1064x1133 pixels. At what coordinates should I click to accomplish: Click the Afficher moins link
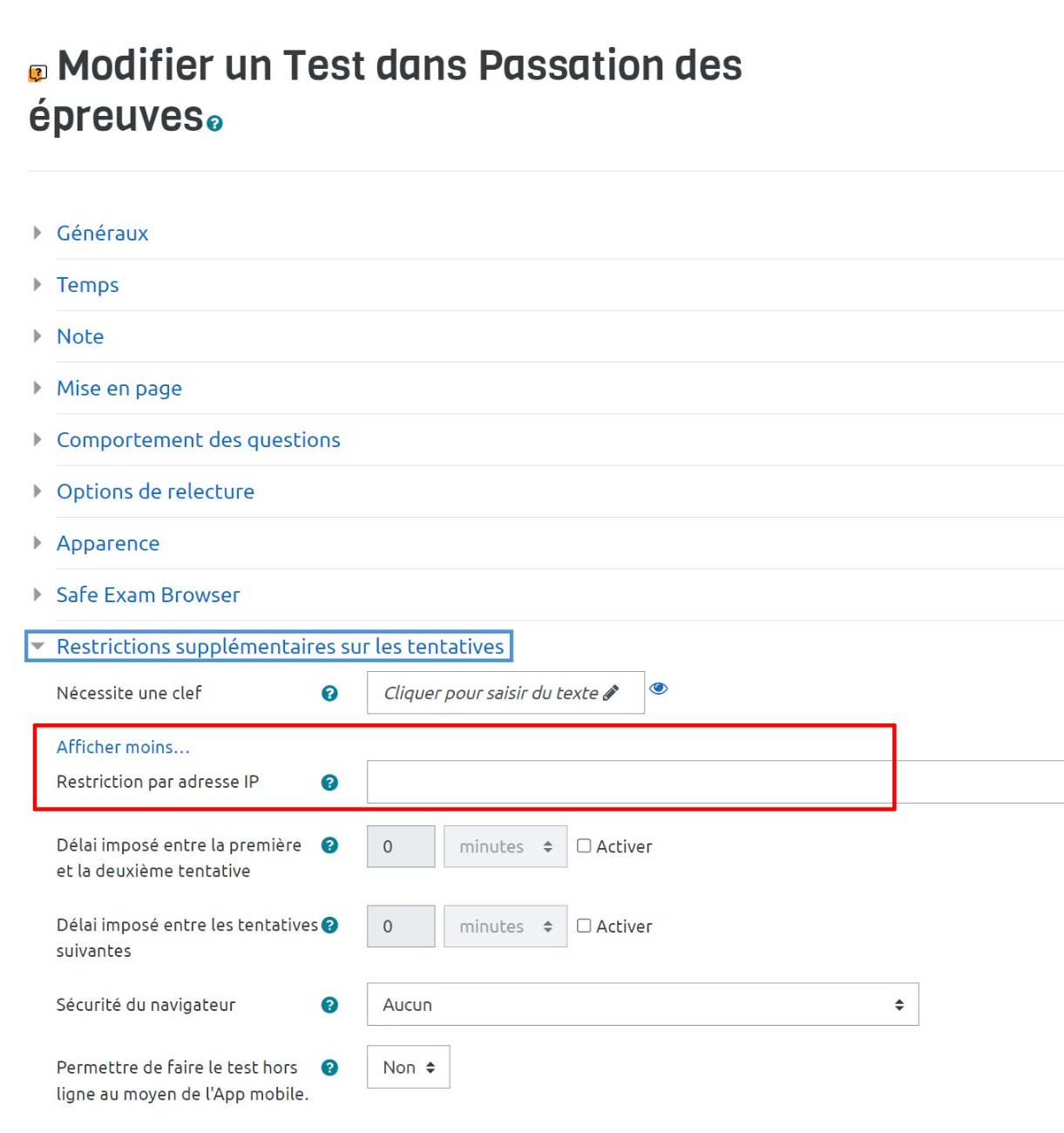click(x=123, y=747)
